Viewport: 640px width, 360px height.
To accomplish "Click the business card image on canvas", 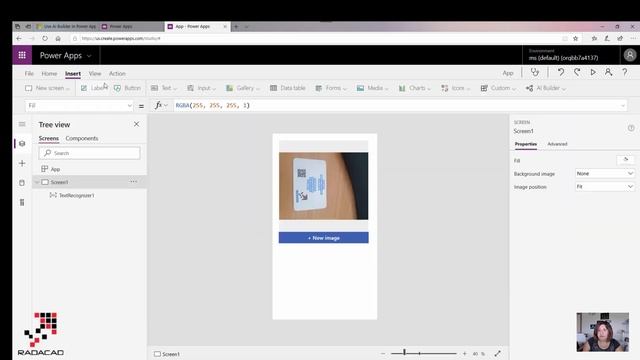I will coord(324,186).
